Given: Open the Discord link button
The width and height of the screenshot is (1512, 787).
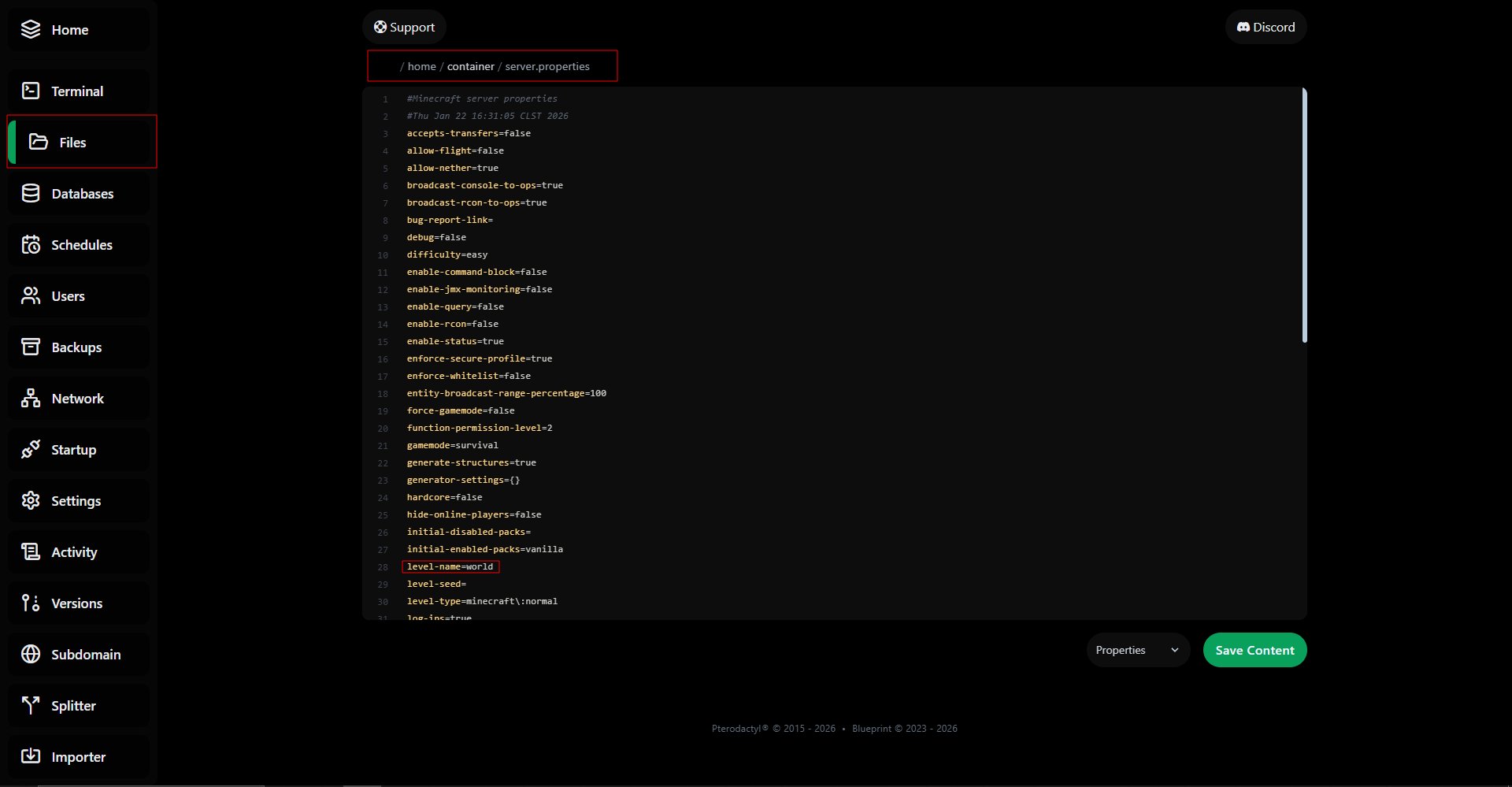Looking at the screenshot, I should point(1266,27).
